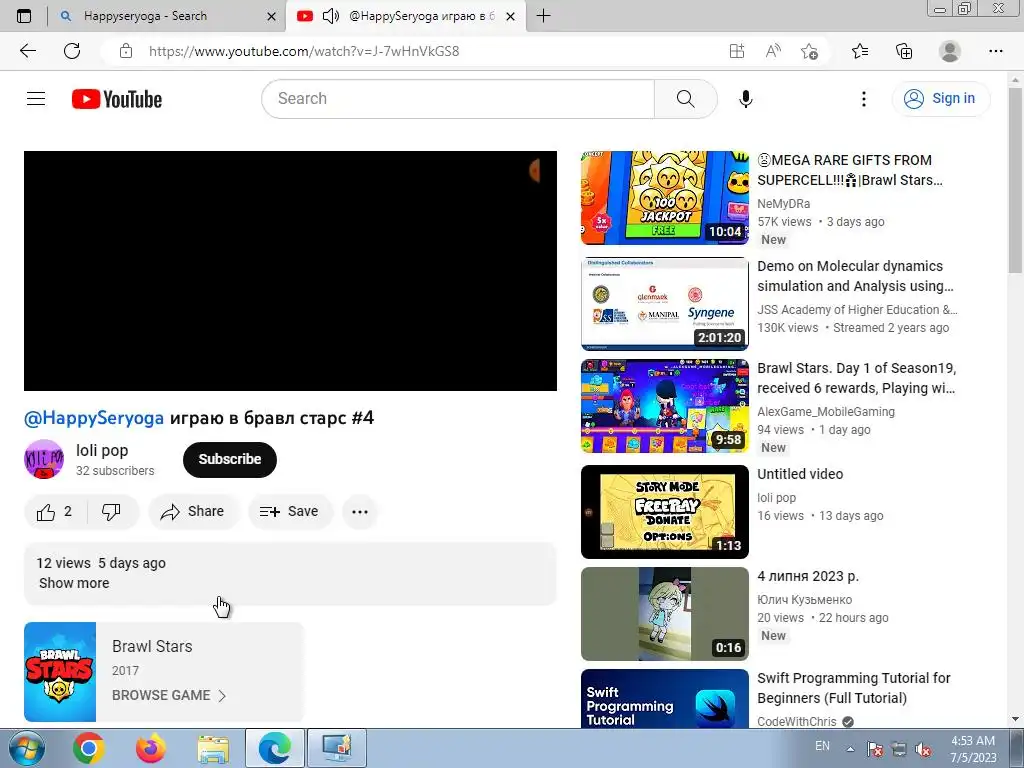Click the Subscribe button
The image size is (1024, 768).
tap(230, 460)
